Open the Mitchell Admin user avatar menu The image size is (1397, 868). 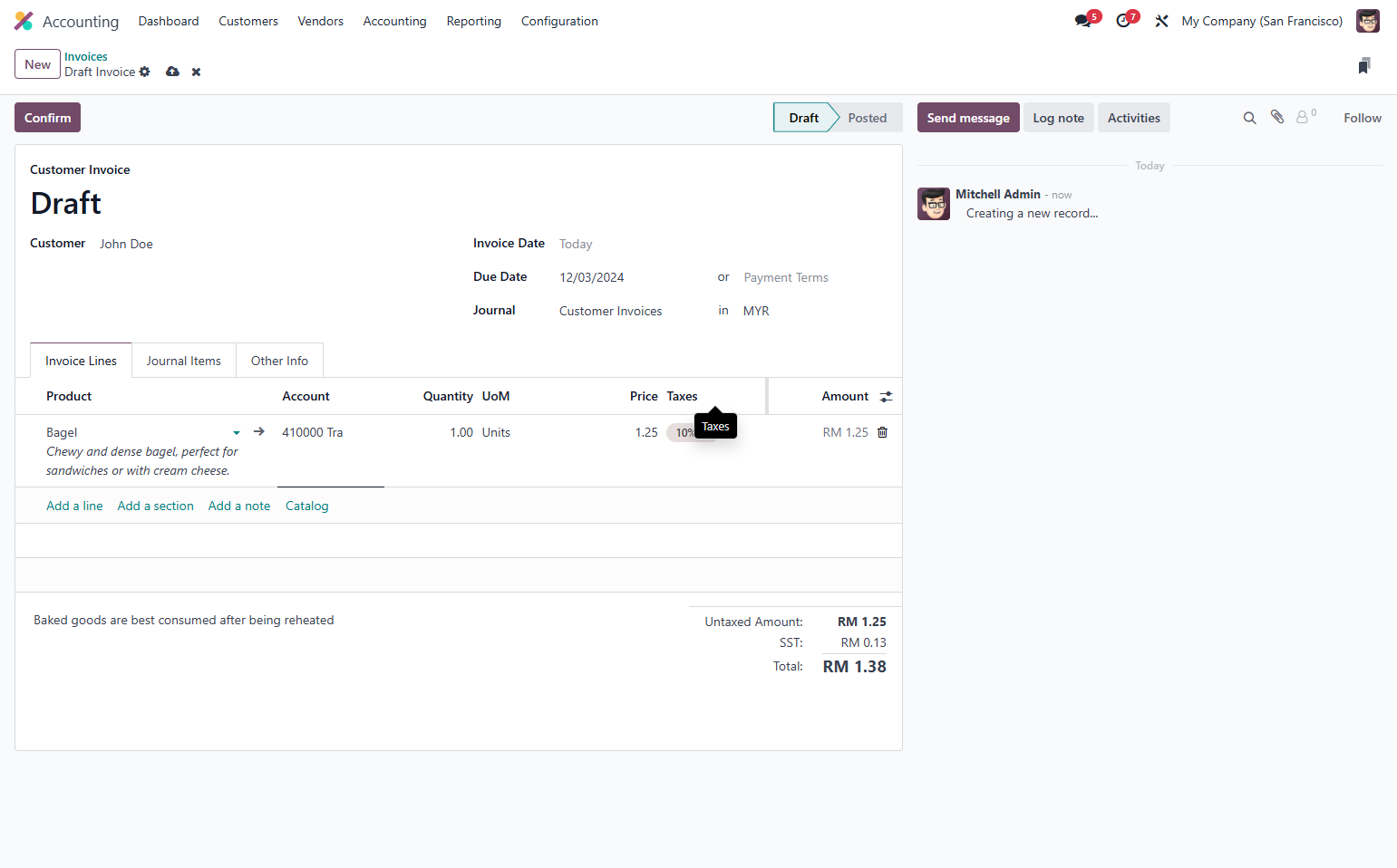(x=1367, y=21)
